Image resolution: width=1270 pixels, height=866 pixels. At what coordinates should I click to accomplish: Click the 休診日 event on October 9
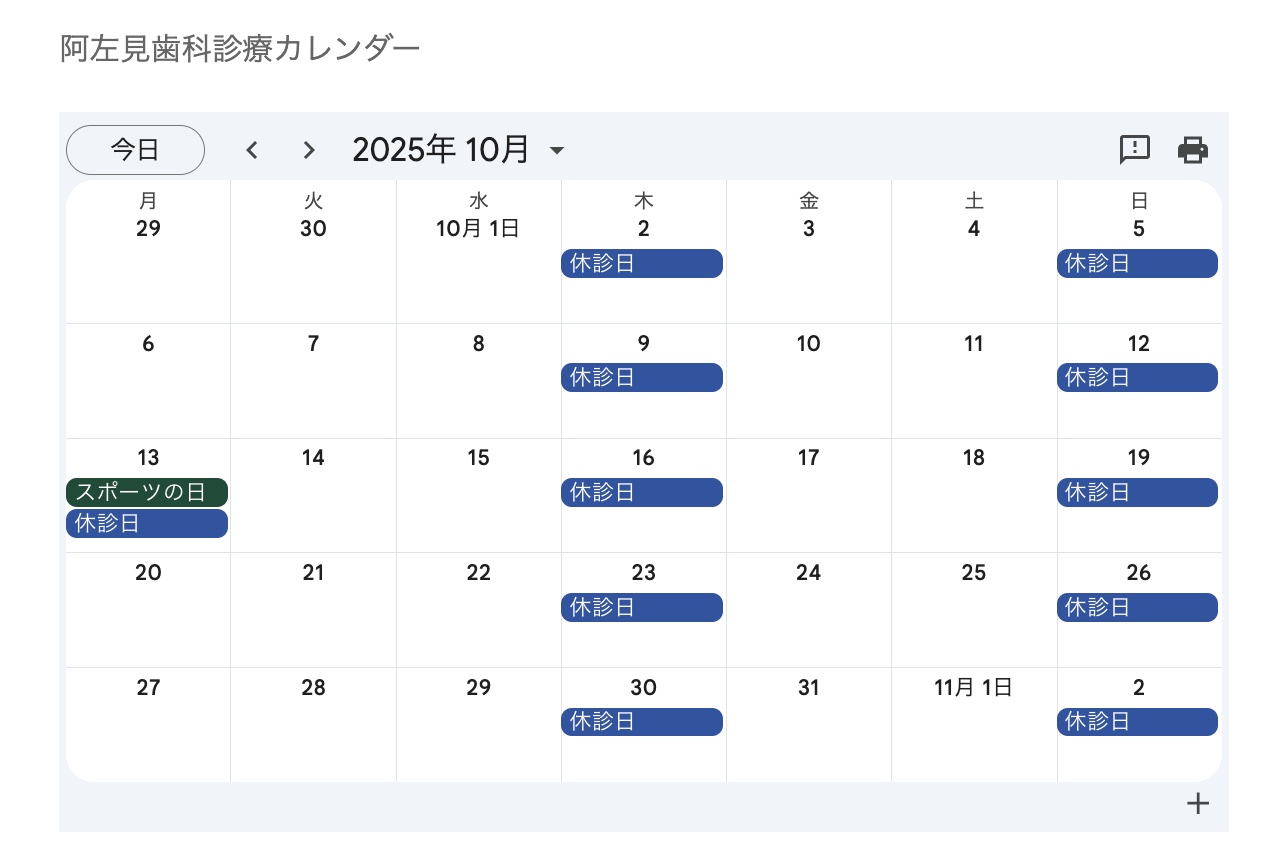pyautogui.click(x=642, y=378)
